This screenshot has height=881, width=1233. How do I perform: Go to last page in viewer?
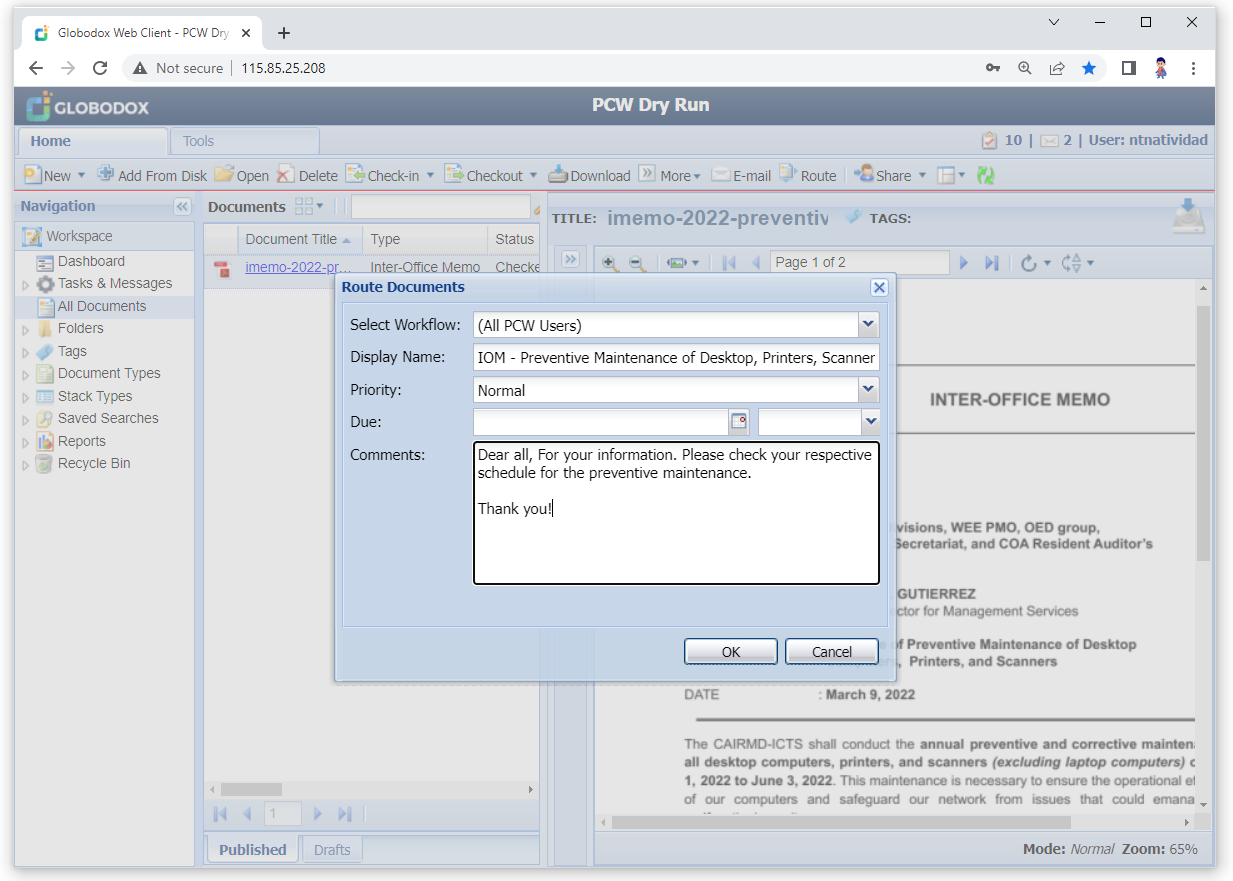[991, 263]
